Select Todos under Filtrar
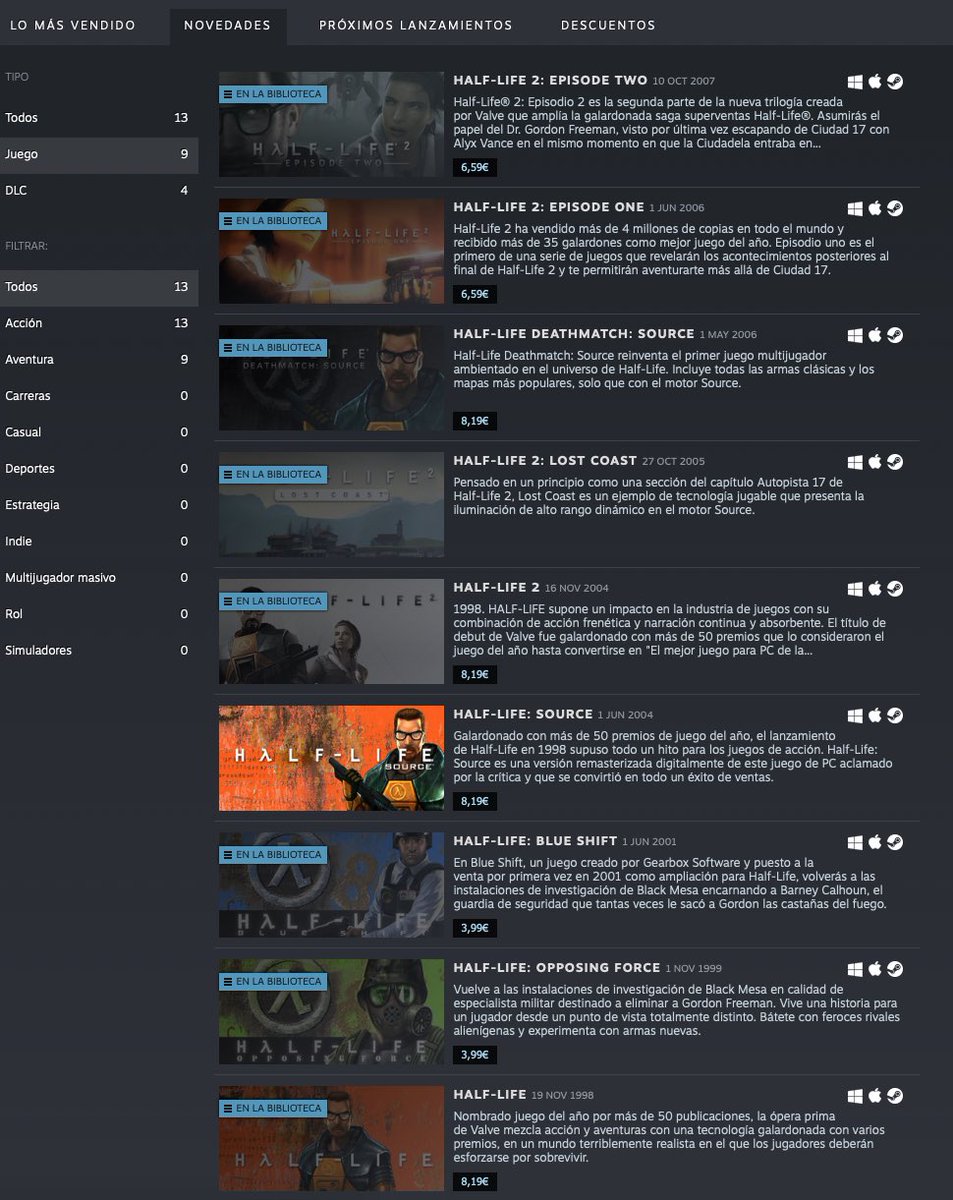Viewport: 953px width, 1200px height. pyautogui.click(x=98, y=287)
